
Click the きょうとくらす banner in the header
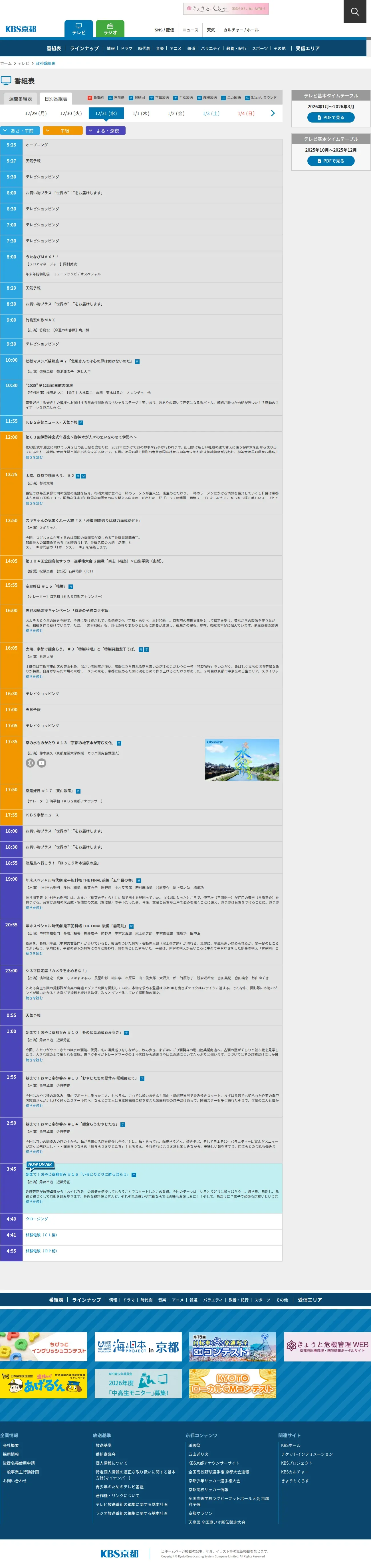(x=226, y=9)
